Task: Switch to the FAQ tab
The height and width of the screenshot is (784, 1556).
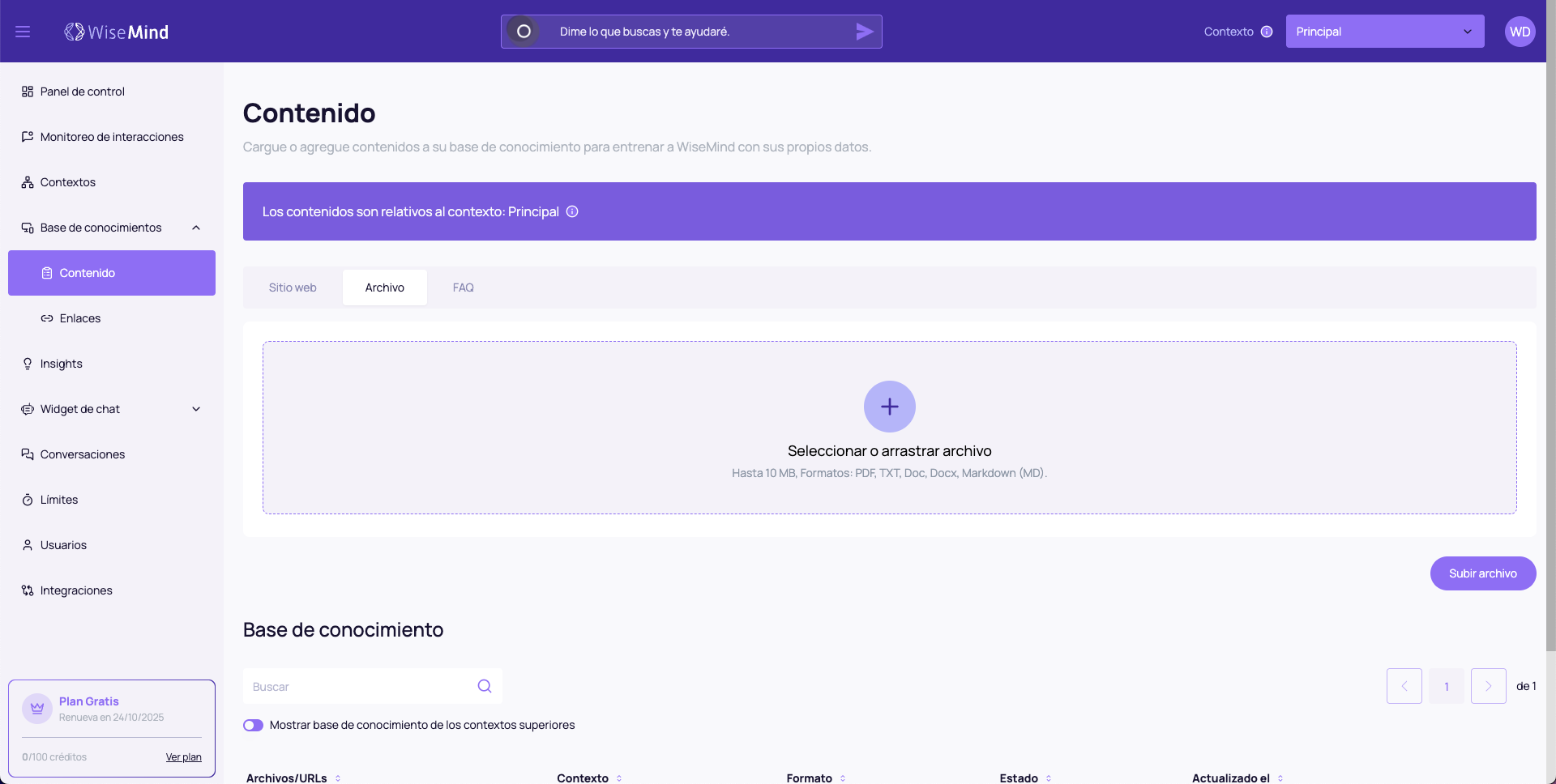Action: pyautogui.click(x=463, y=288)
